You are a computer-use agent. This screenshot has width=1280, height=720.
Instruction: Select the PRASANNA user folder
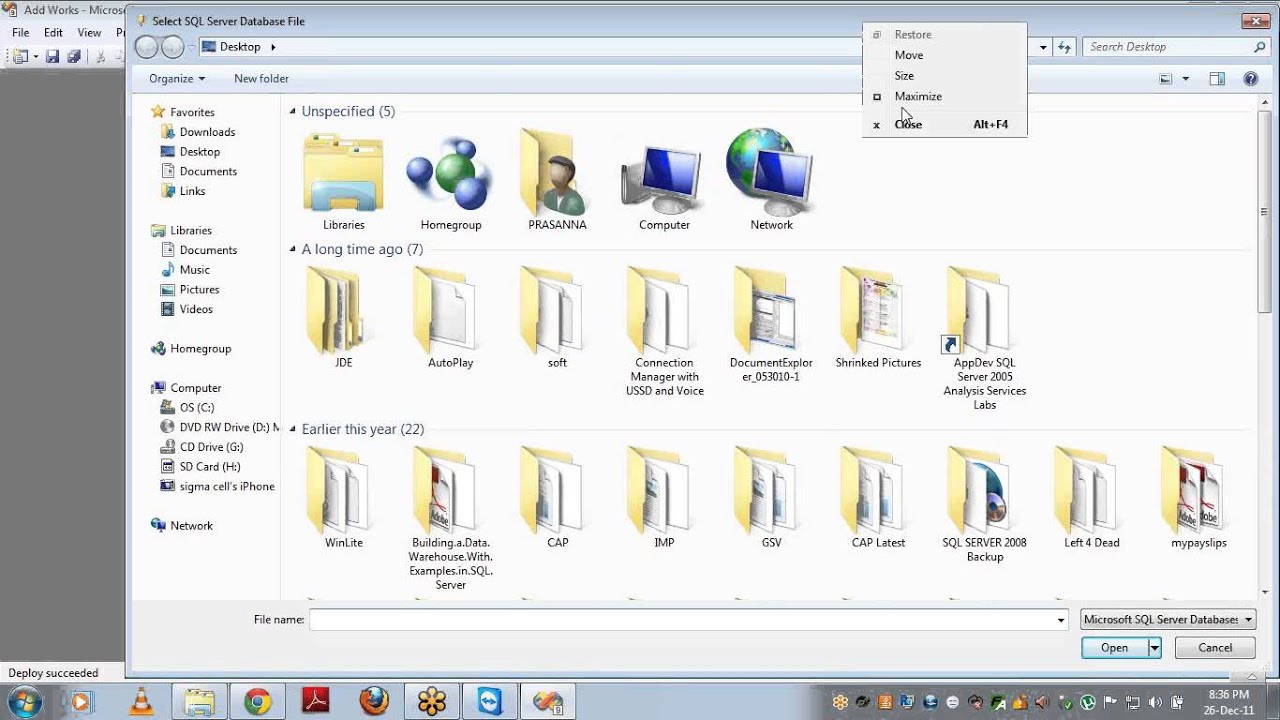tap(557, 180)
